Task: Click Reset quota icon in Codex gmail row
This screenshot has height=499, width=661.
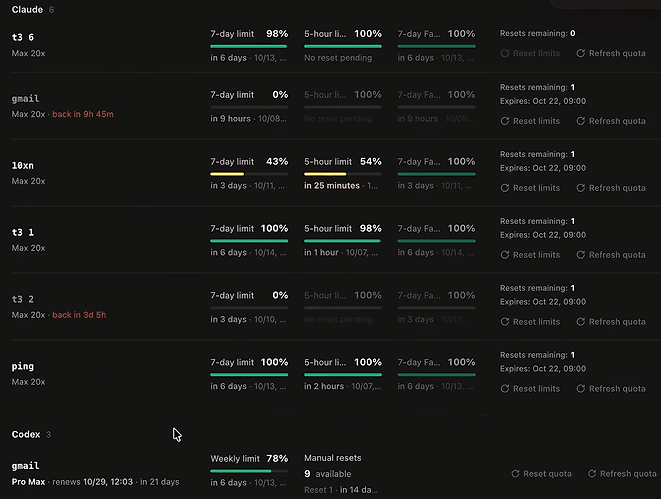Action: [515, 474]
